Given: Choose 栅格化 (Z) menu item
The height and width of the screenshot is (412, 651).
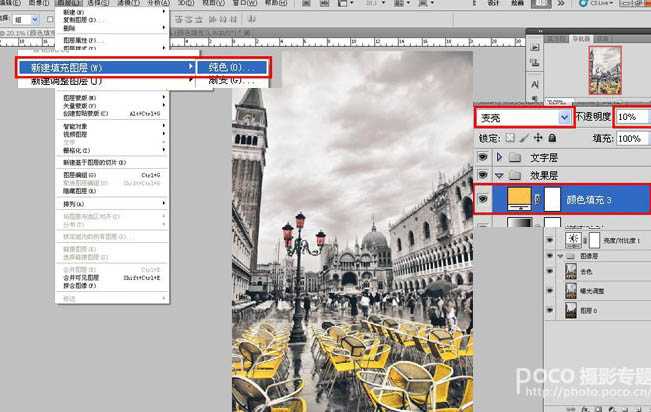Looking at the screenshot, I should click(113, 150).
